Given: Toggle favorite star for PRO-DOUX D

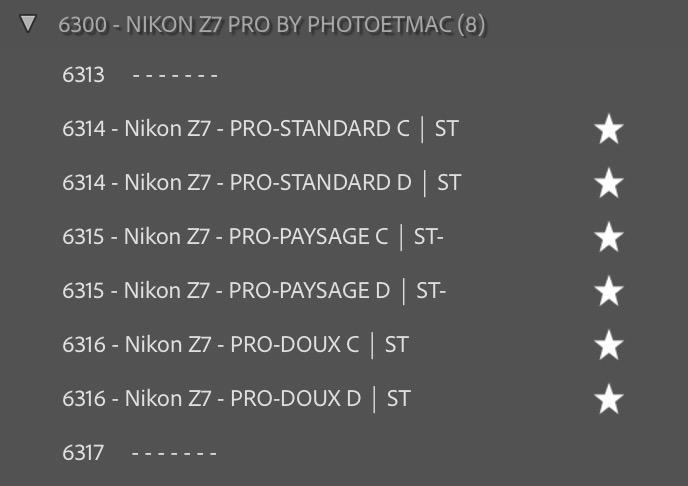Looking at the screenshot, I should [x=609, y=399].
